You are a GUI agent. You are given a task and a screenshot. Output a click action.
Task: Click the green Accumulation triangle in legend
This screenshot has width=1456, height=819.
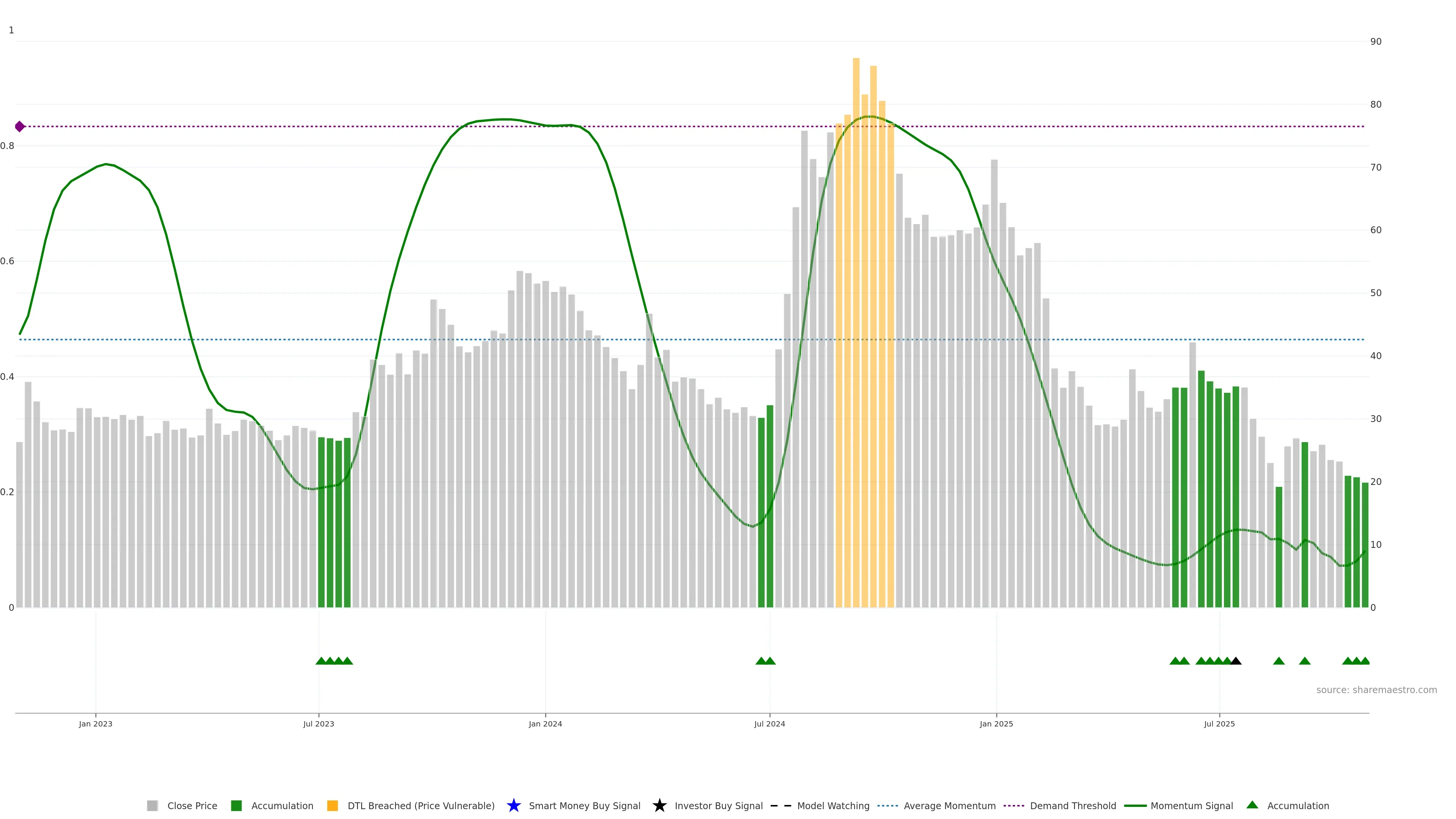pyautogui.click(x=1252, y=805)
